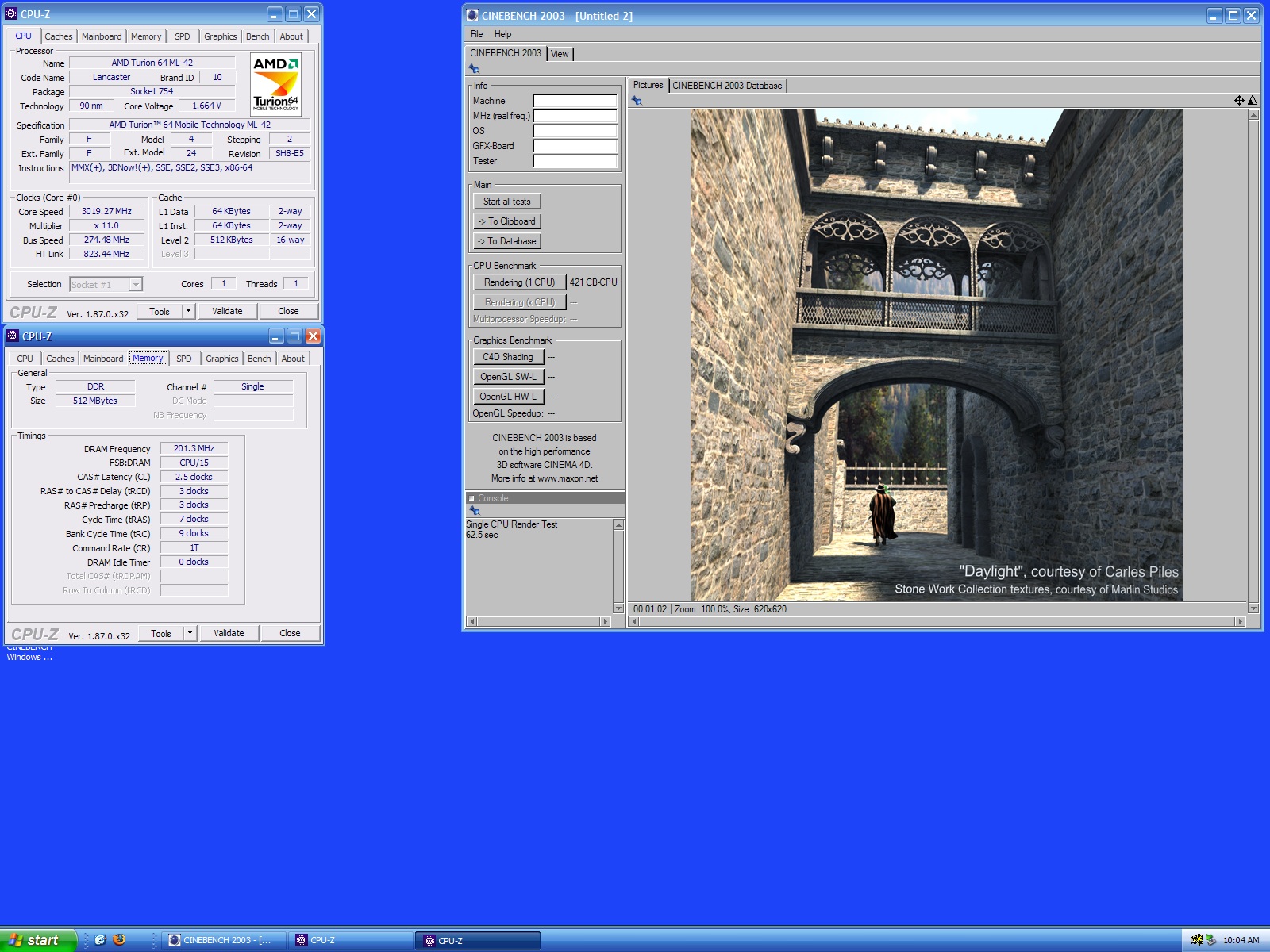Open SPD tab in top CPU-Z
1270x952 pixels.
click(x=183, y=36)
